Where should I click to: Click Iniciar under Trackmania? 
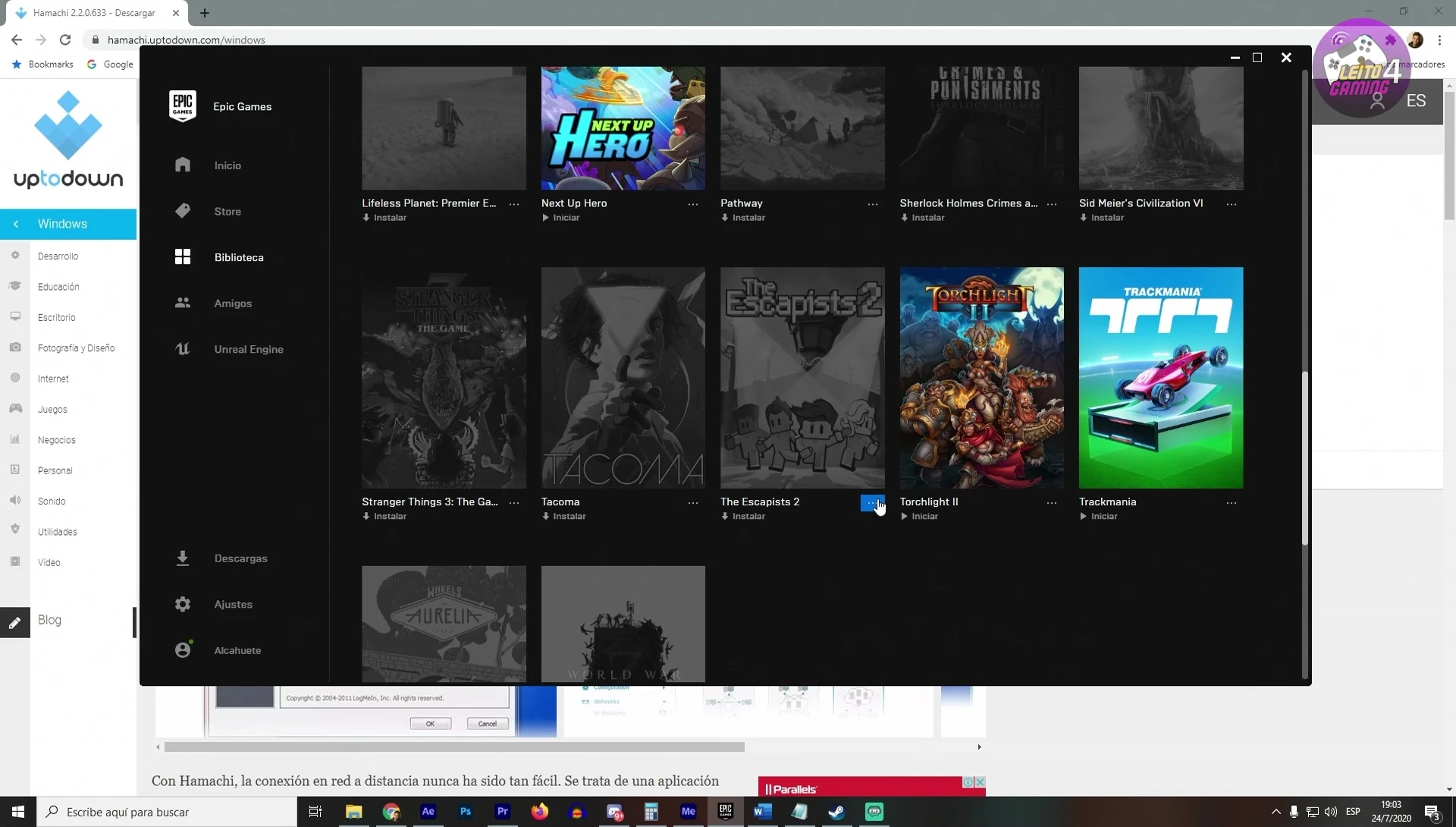[x=1098, y=517]
